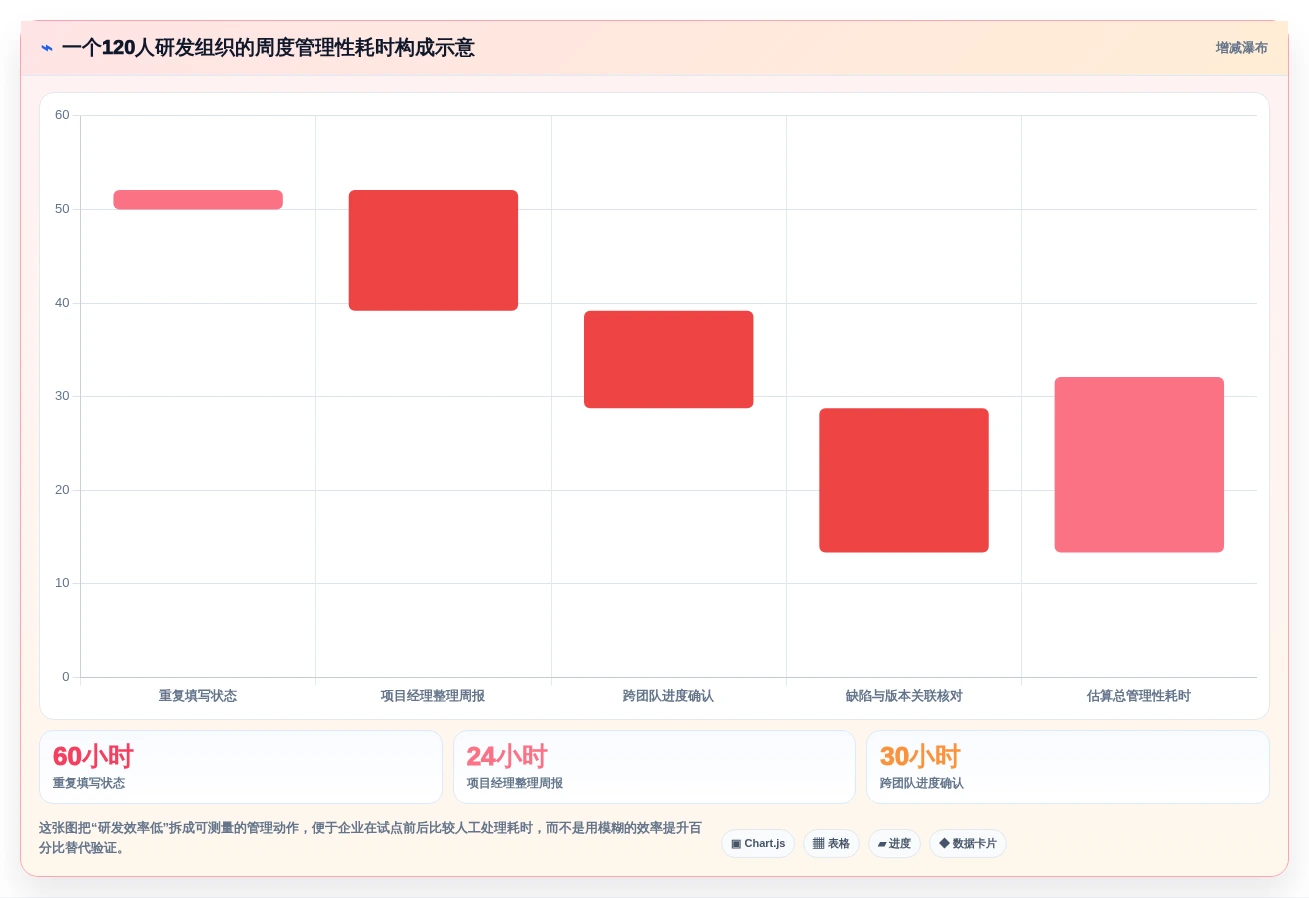Click the Chart.js tag chip

tap(758, 843)
